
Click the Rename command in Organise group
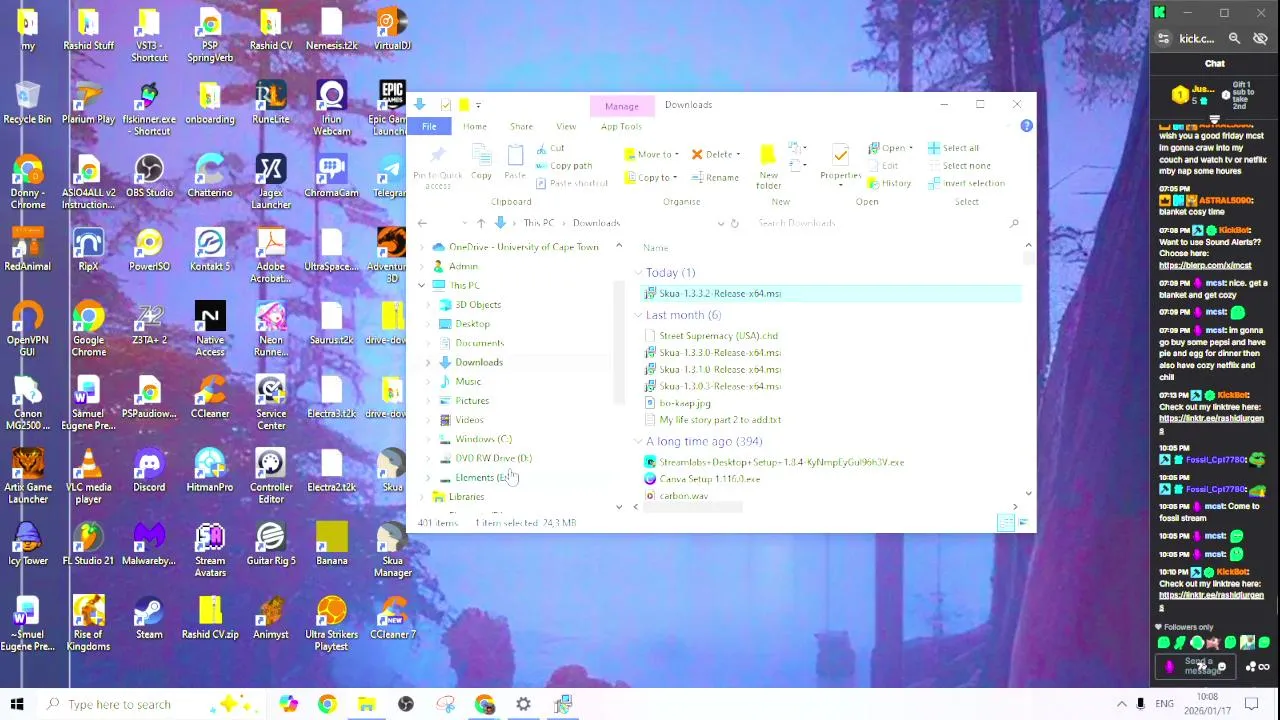(x=714, y=178)
